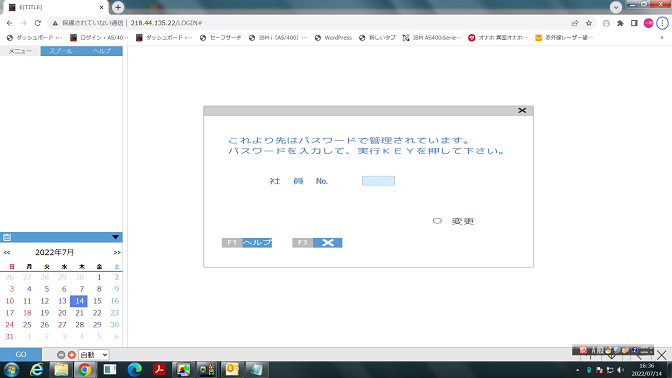672x378 pixels.
Task: Open Adobe Acrobat from the taskbar
Action: 159,369
